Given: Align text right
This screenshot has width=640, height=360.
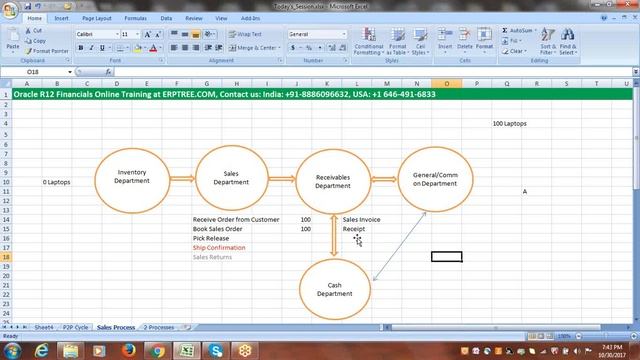Looking at the screenshot, I should [196, 48].
